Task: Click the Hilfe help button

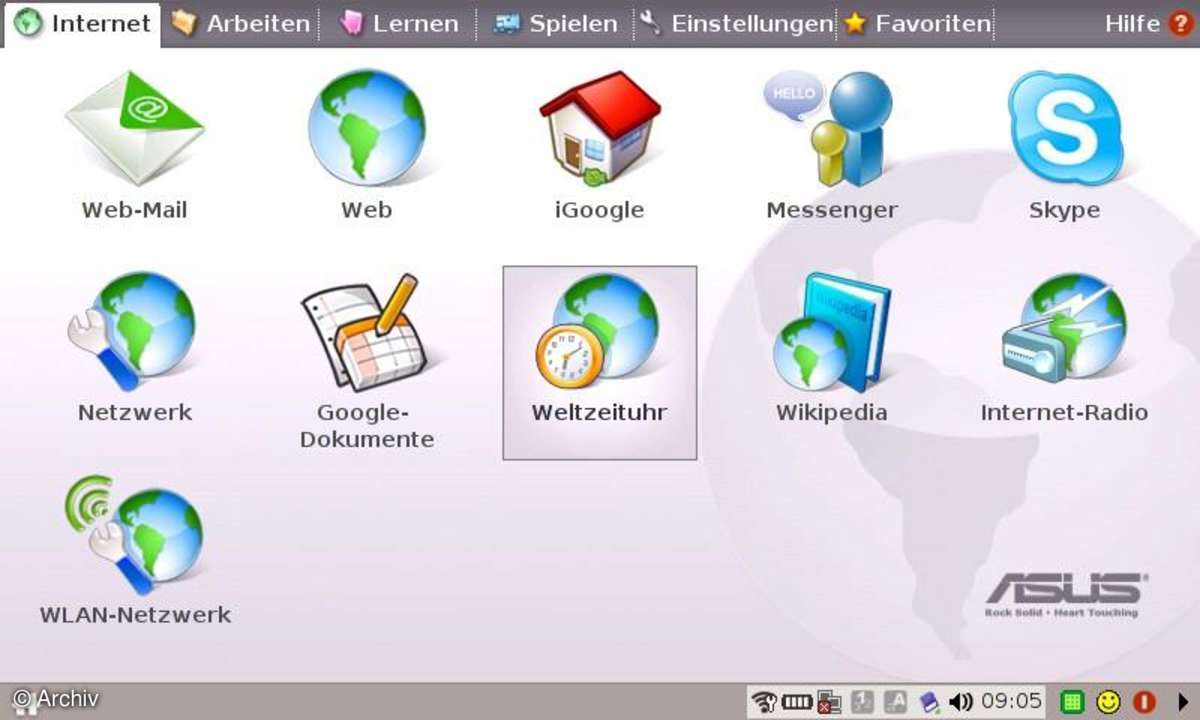Action: 1148,23
